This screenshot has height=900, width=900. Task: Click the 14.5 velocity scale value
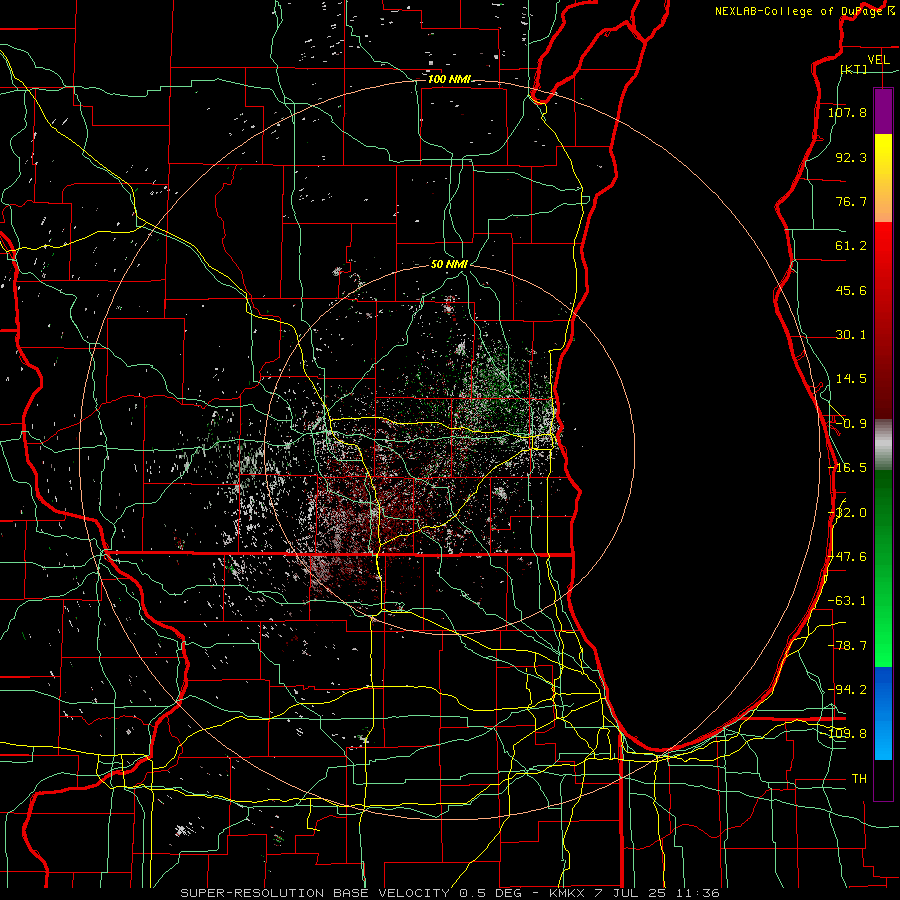pyautogui.click(x=851, y=379)
